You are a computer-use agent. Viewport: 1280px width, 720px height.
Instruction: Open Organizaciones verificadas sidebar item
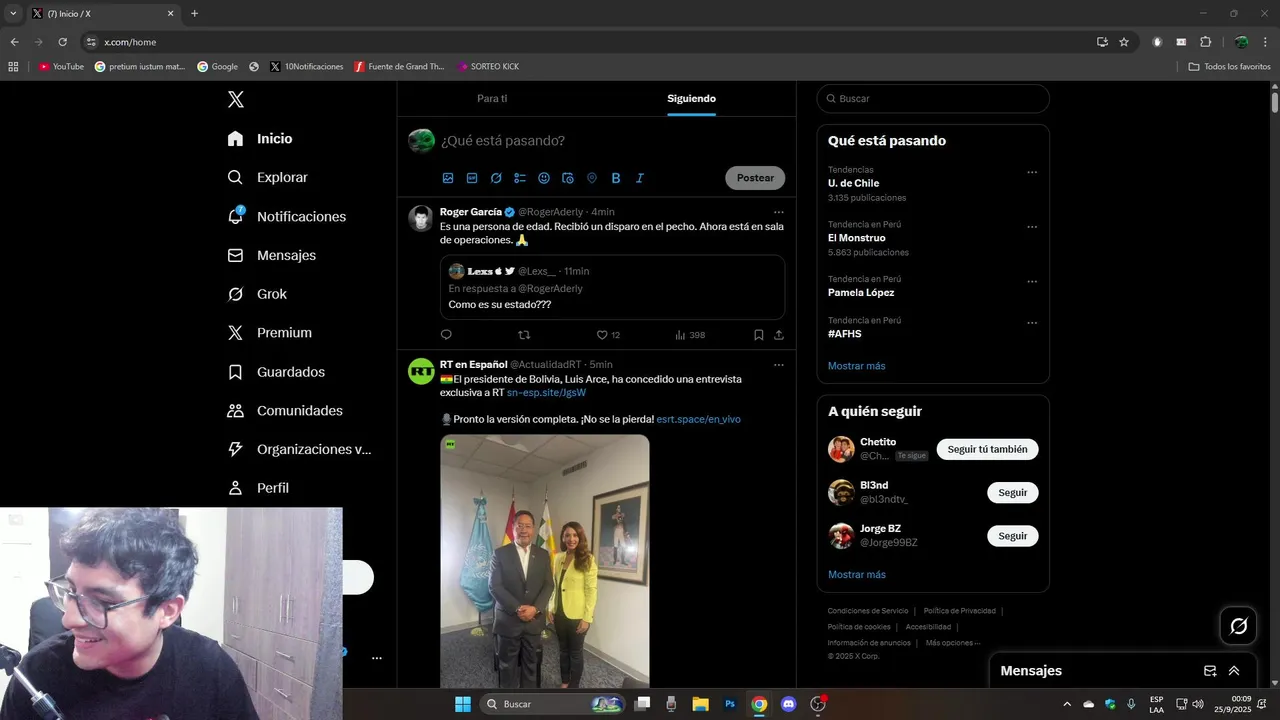click(x=300, y=449)
